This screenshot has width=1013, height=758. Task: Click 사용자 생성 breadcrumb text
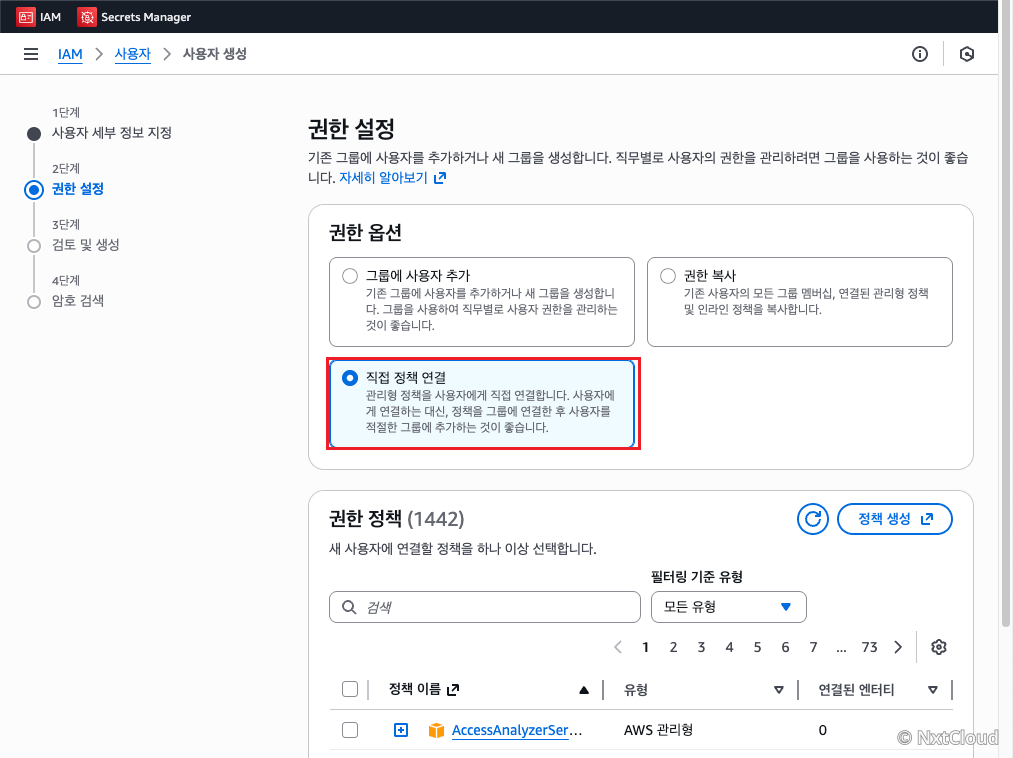point(214,54)
